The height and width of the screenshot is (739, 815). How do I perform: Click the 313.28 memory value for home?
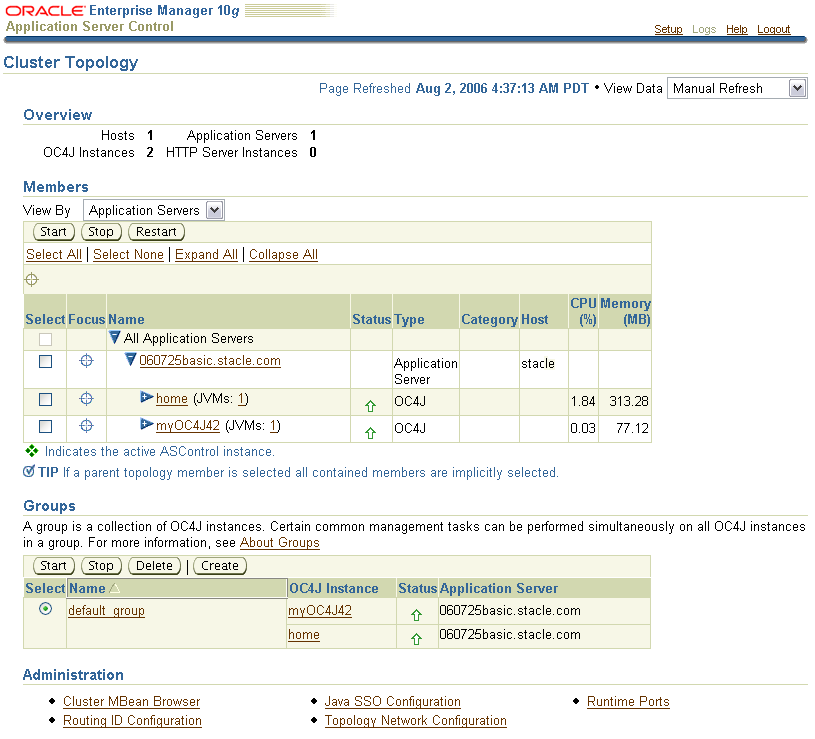tap(629, 401)
